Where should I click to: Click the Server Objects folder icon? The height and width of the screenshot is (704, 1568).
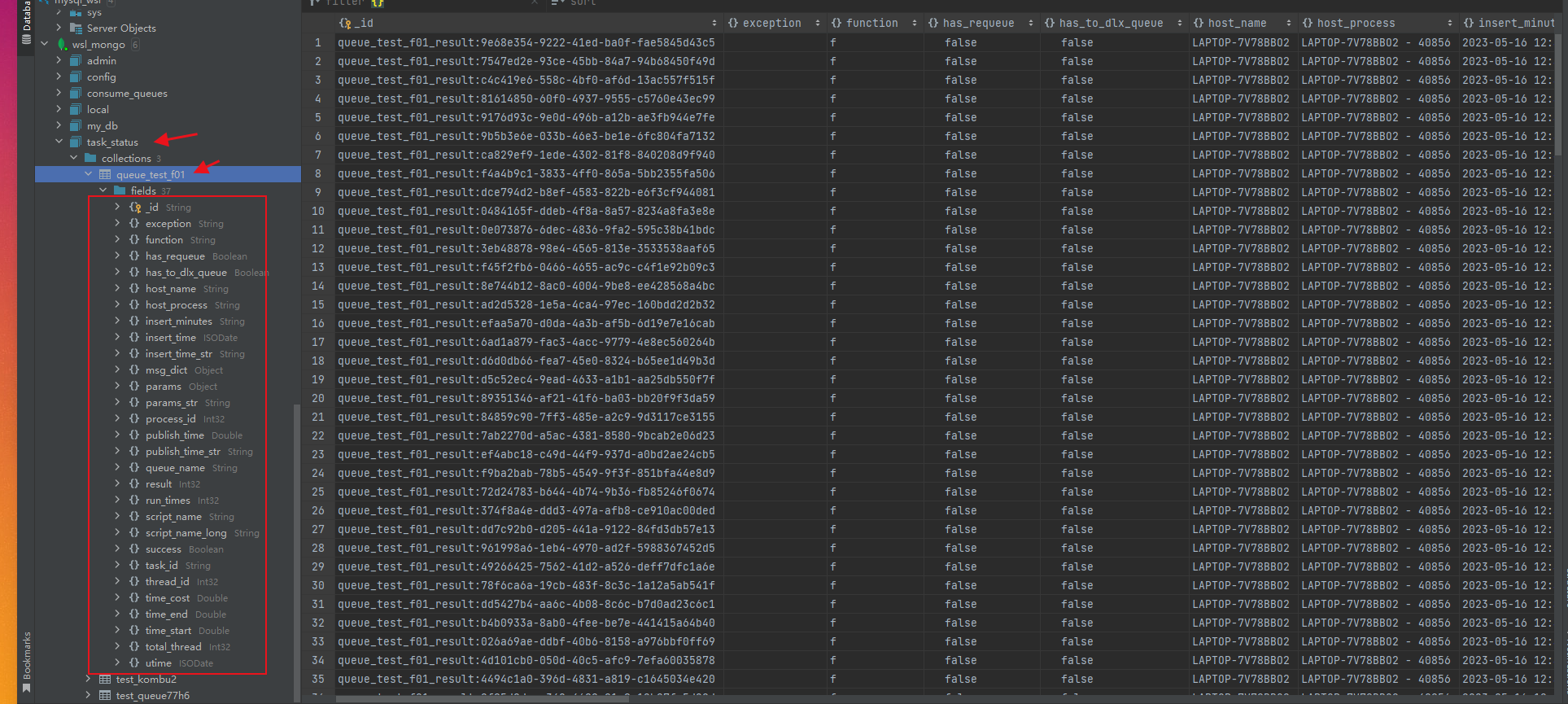coord(76,28)
